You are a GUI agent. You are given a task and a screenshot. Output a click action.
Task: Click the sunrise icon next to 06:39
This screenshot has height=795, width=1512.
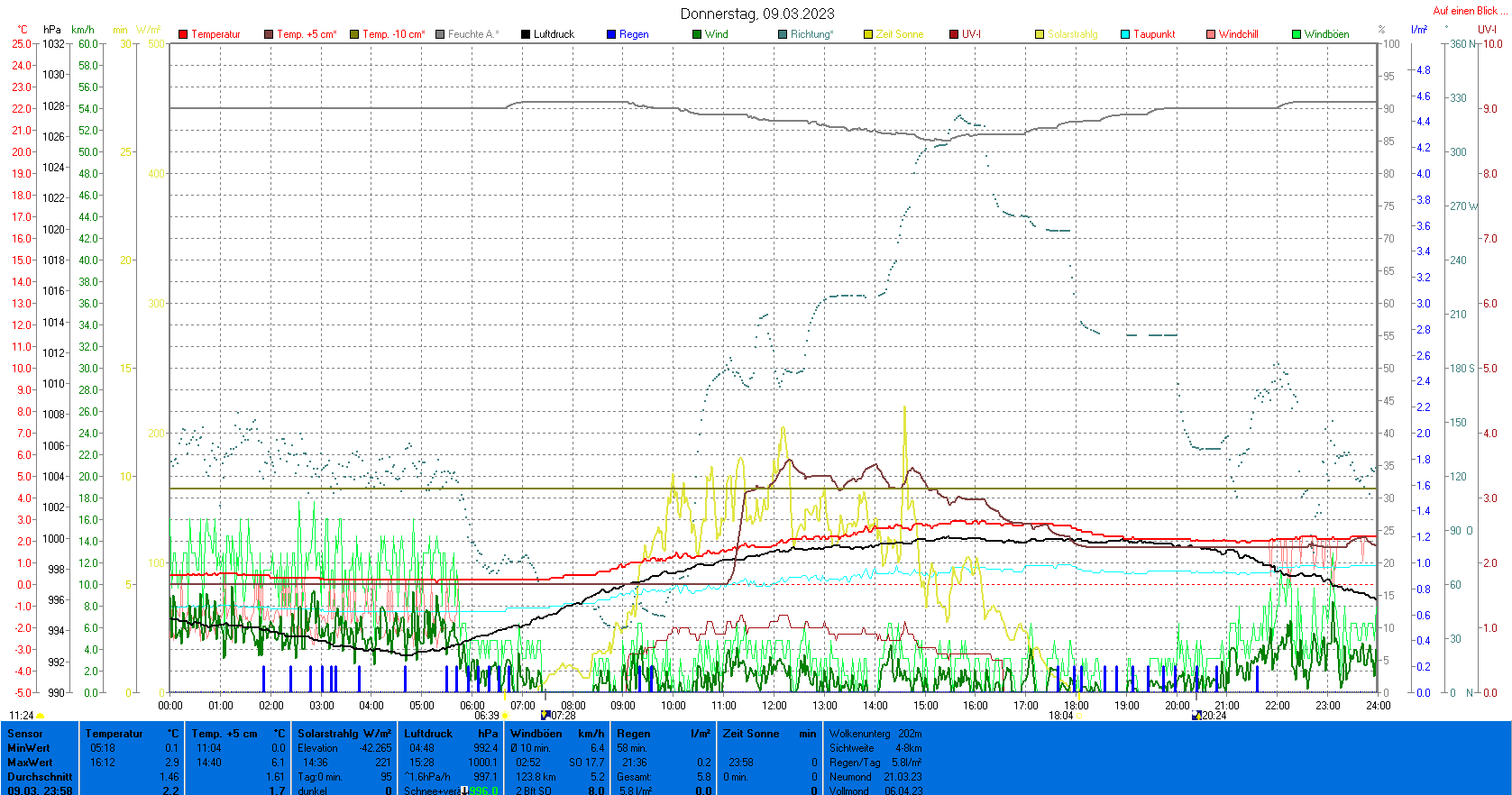pos(505,716)
